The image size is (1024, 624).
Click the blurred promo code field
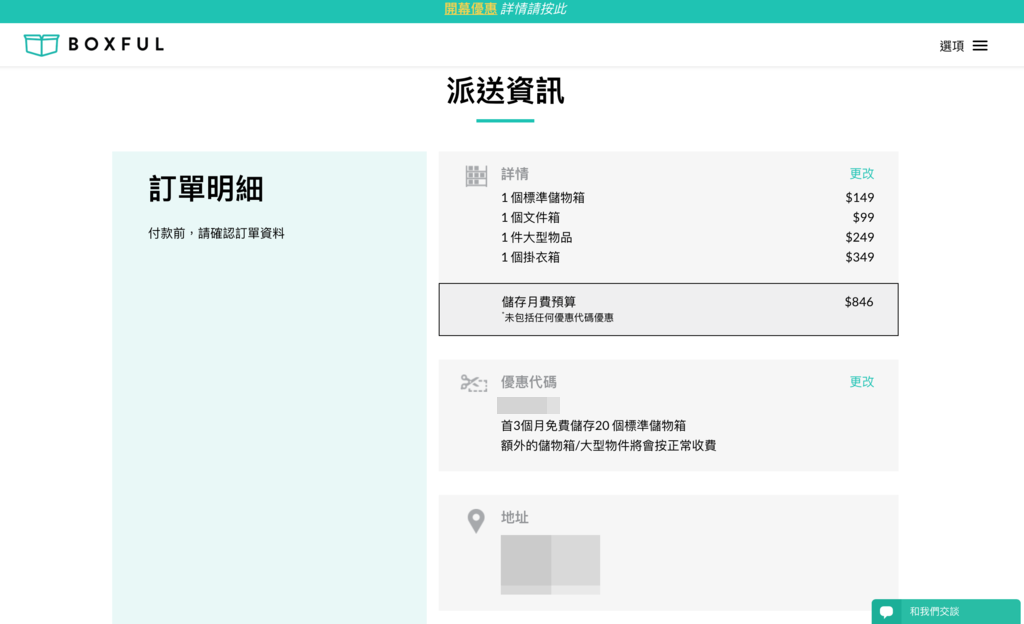click(x=527, y=404)
